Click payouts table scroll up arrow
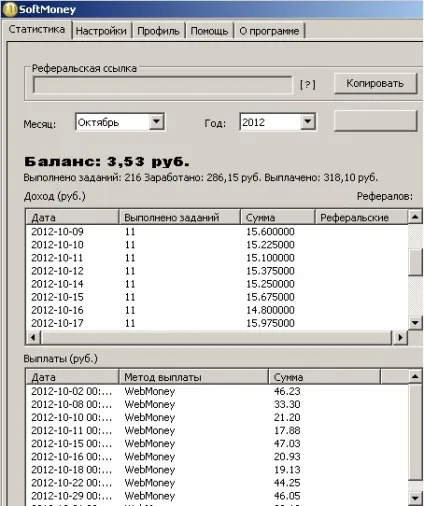This screenshot has width=424, height=506. 415,377
